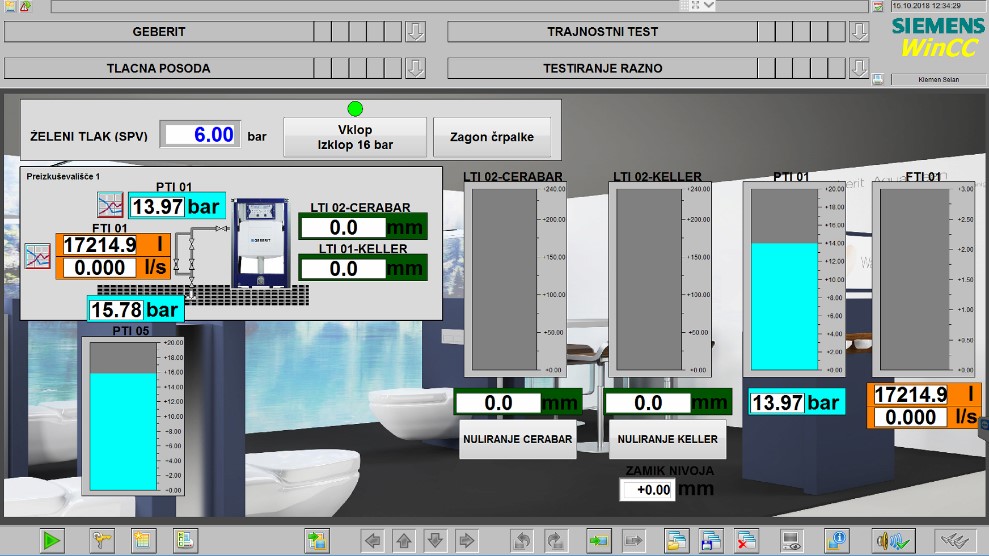
Task: Click the monitor with eye icon
Action: pos(790,540)
